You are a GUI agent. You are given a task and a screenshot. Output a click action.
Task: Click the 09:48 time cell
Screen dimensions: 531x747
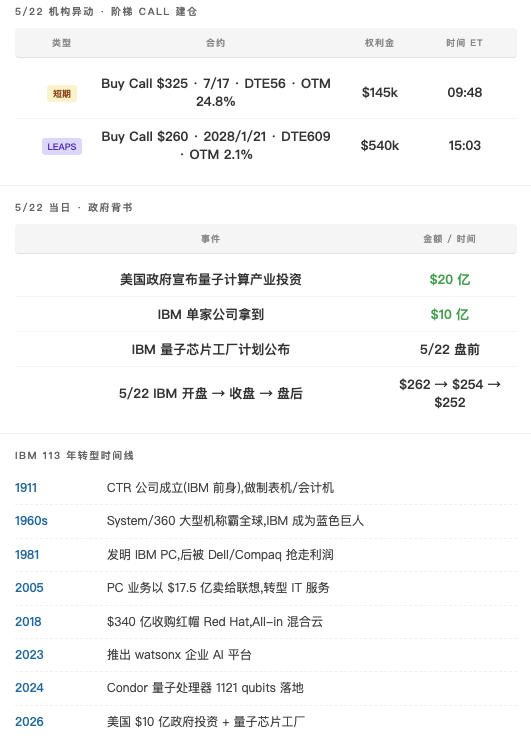464,92
